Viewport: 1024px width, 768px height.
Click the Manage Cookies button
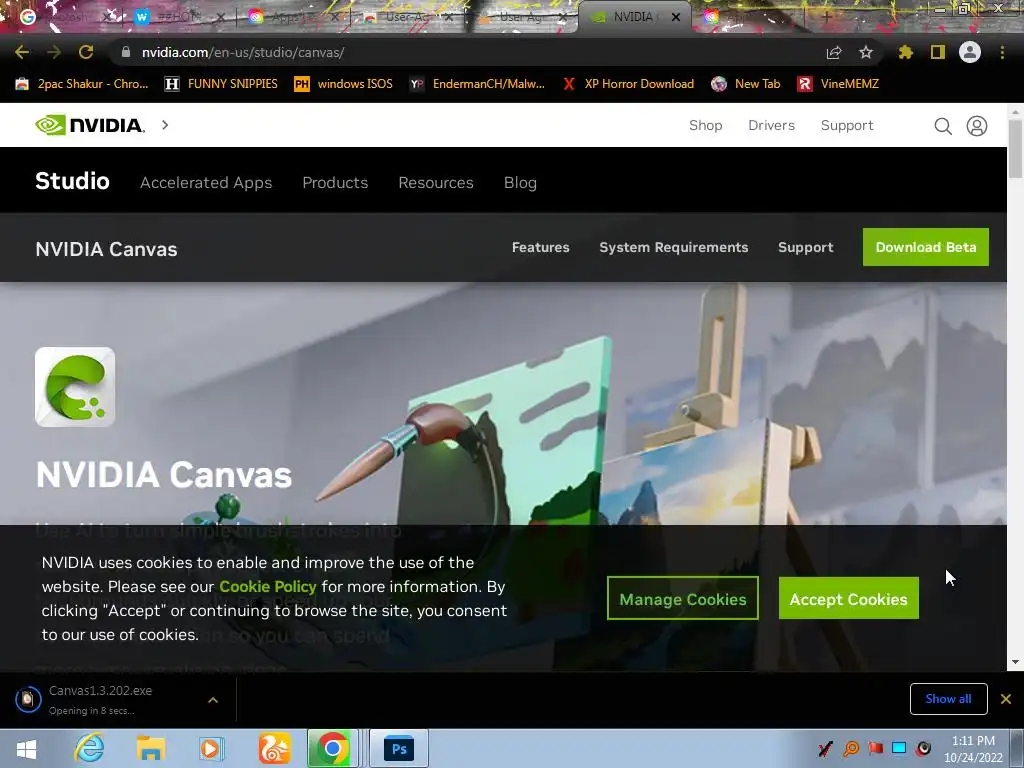pyautogui.click(x=682, y=598)
